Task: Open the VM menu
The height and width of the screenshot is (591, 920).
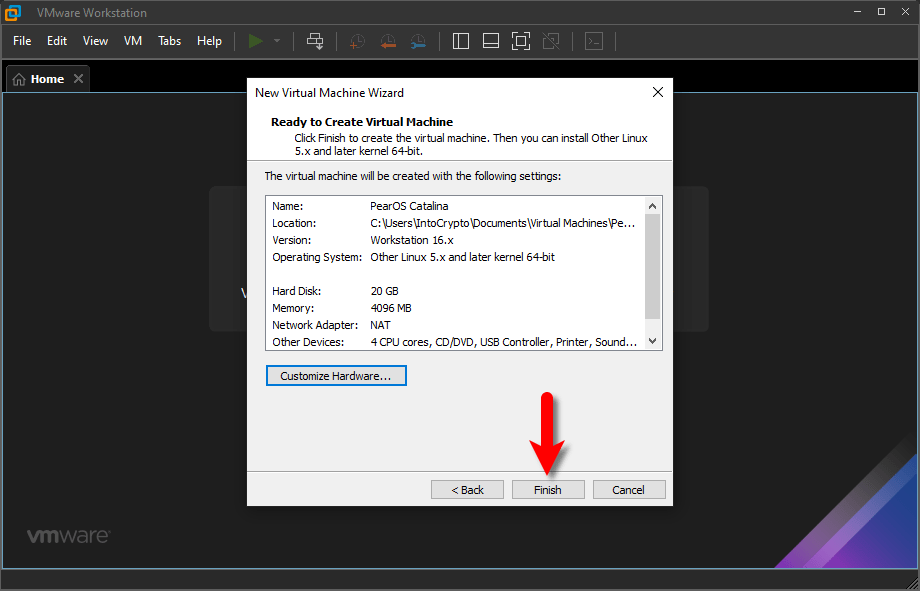Action: (133, 41)
